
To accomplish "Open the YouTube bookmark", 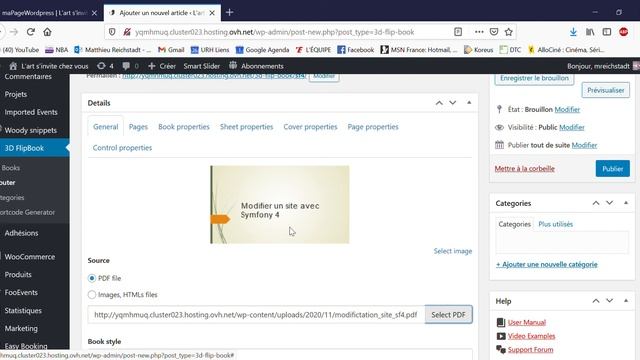I will click(20, 50).
